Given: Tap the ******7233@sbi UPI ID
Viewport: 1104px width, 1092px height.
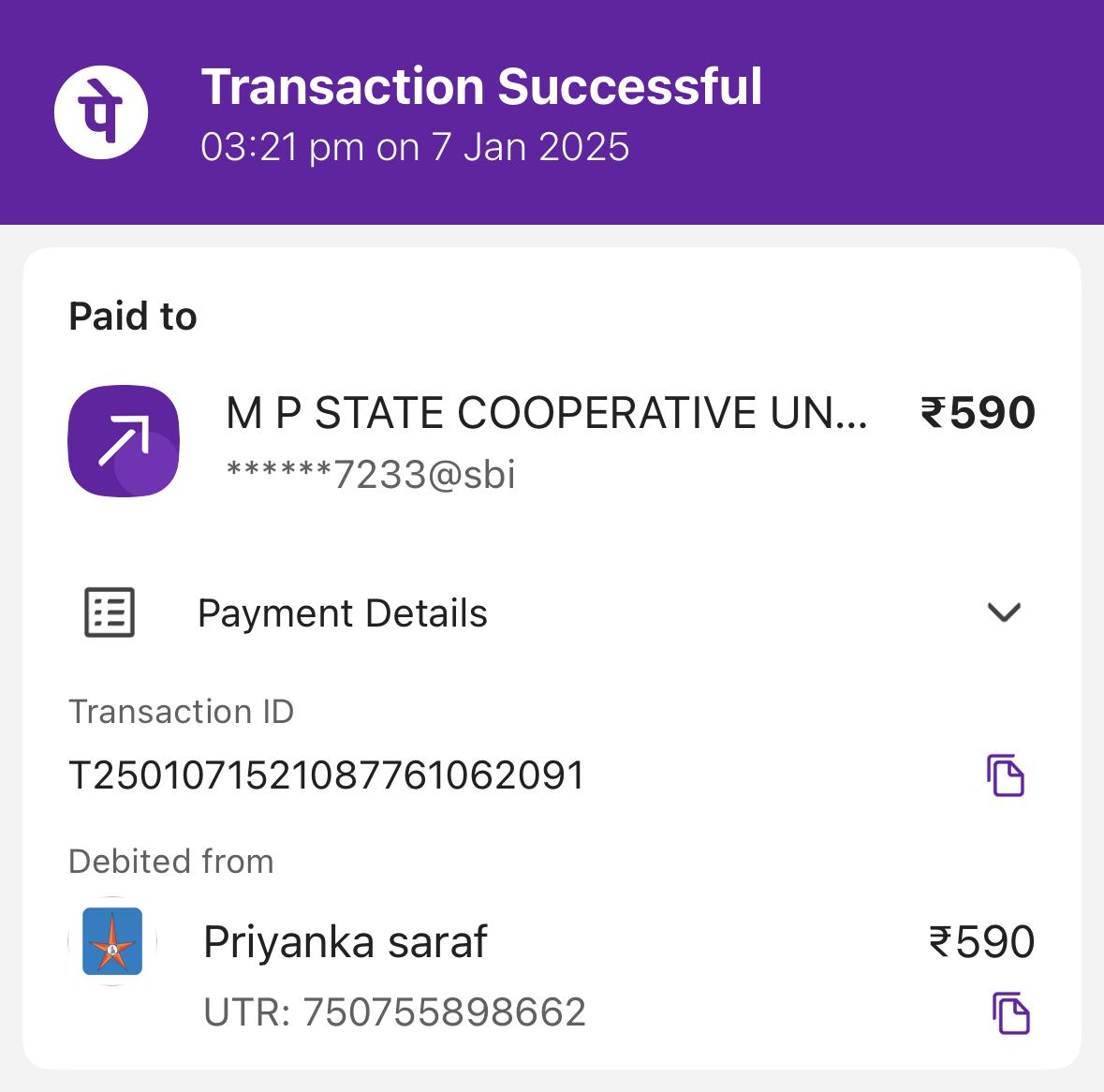Looking at the screenshot, I should (371, 474).
